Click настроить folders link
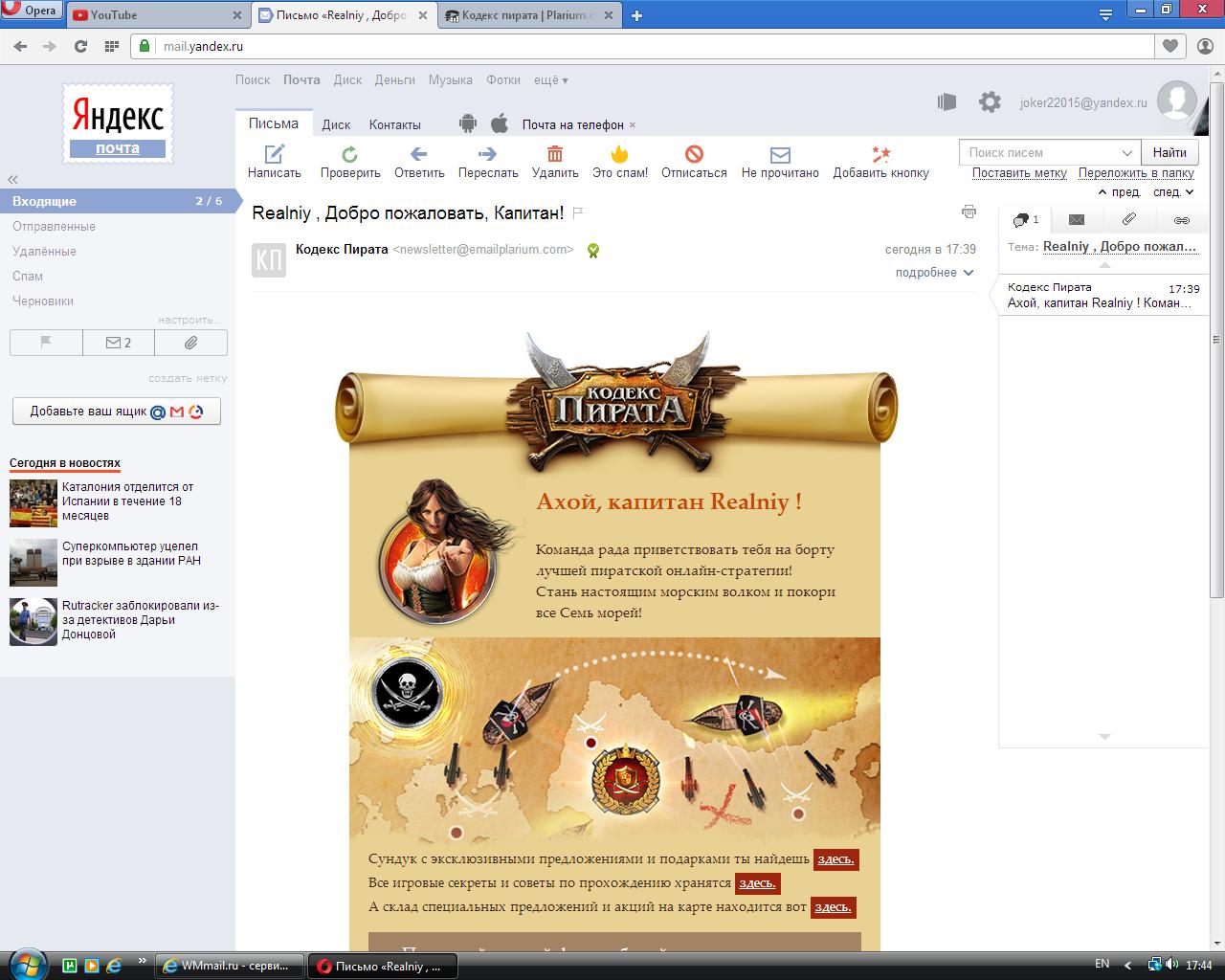The image size is (1225, 980). click(189, 320)
